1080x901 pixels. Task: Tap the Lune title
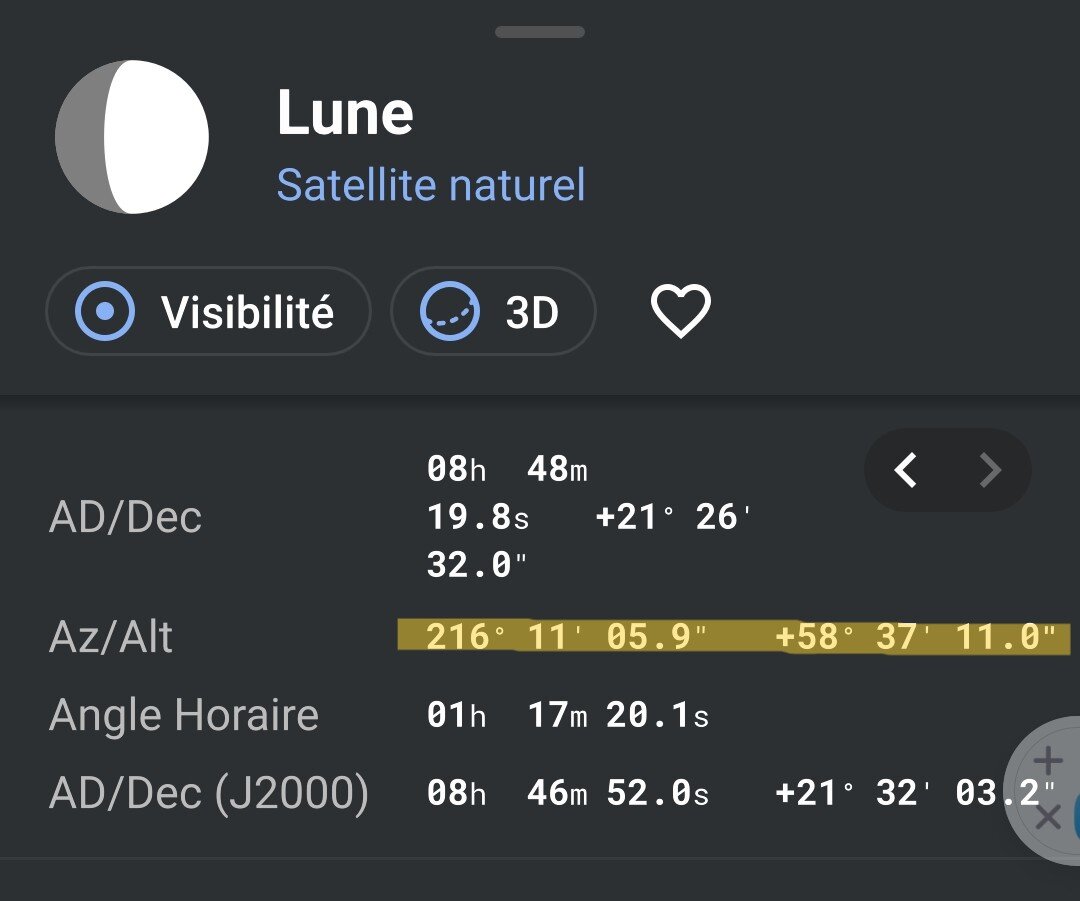(345, 113)
